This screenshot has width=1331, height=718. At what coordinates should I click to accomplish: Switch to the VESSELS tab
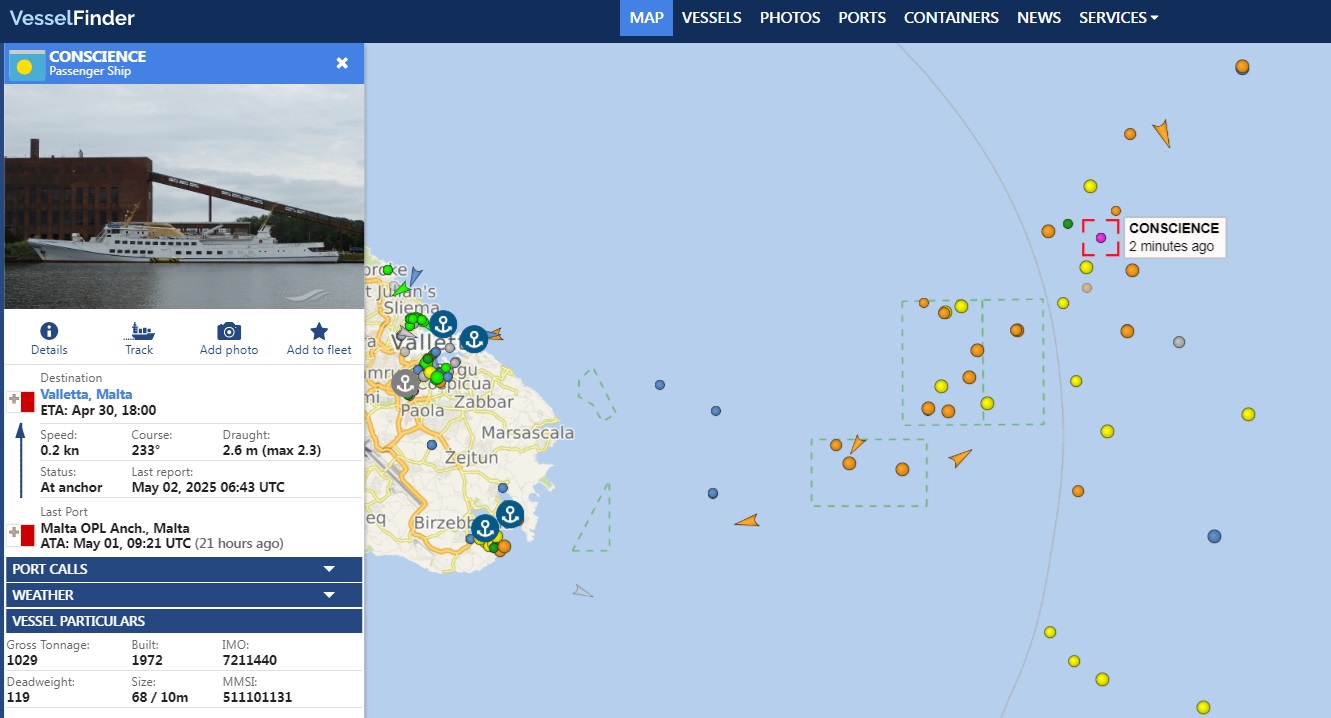pos(711,18)
